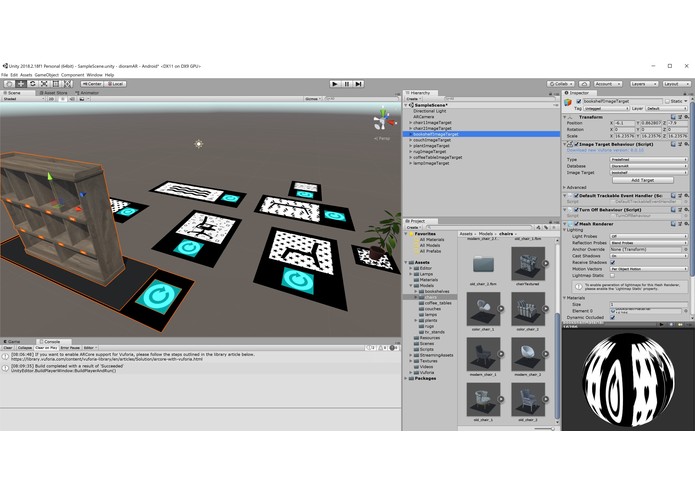The image size is (695, 494).
Task: Click the Play button
Action: click(335, 84)
